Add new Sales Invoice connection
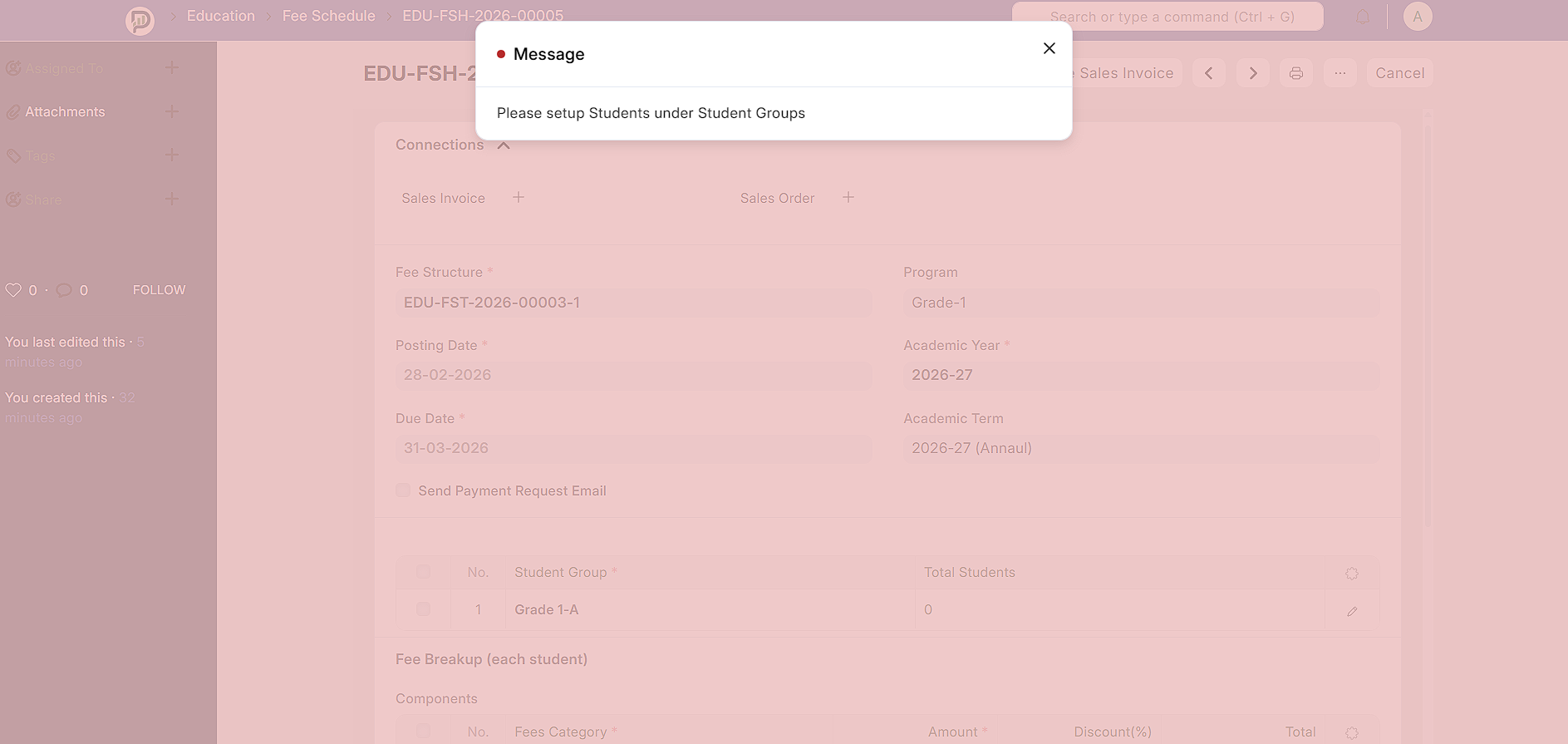The width and height of the screenshot is (1568, 744). pyautogui.click(x=519, y=198)
